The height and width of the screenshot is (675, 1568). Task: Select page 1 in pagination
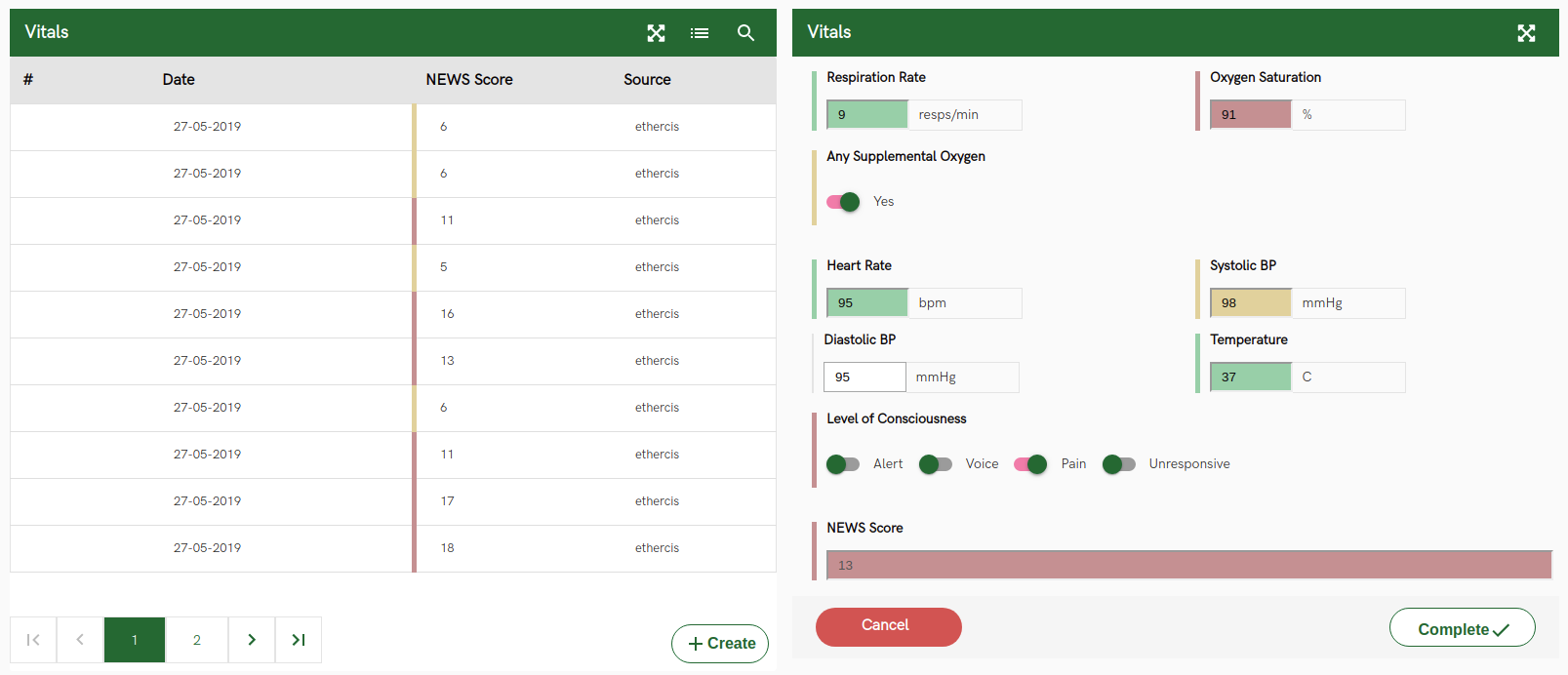tap(135, 640)
